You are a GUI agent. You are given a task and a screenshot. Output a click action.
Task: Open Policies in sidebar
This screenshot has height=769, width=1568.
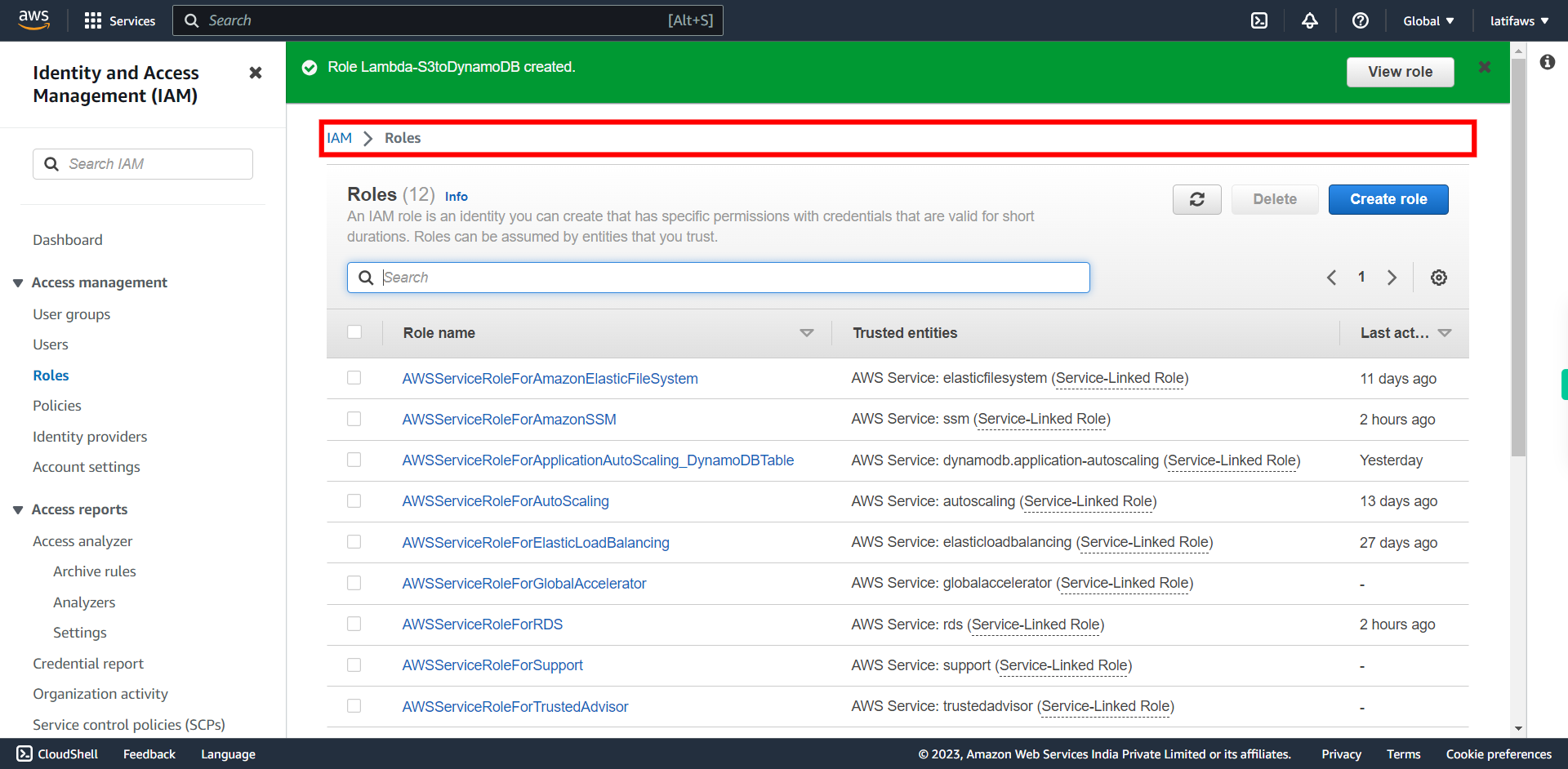57,406
